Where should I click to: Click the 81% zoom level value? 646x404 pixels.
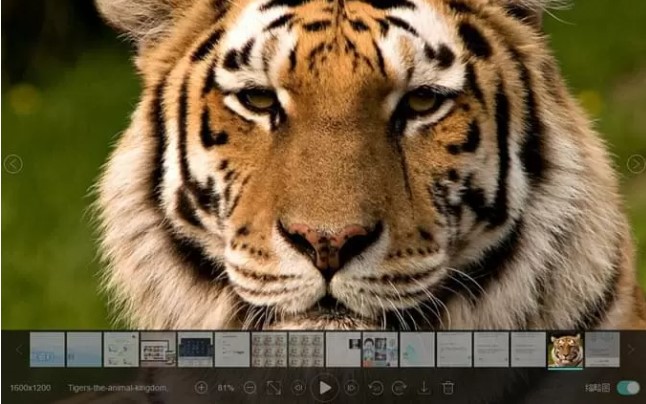click(x=226, y=388)
